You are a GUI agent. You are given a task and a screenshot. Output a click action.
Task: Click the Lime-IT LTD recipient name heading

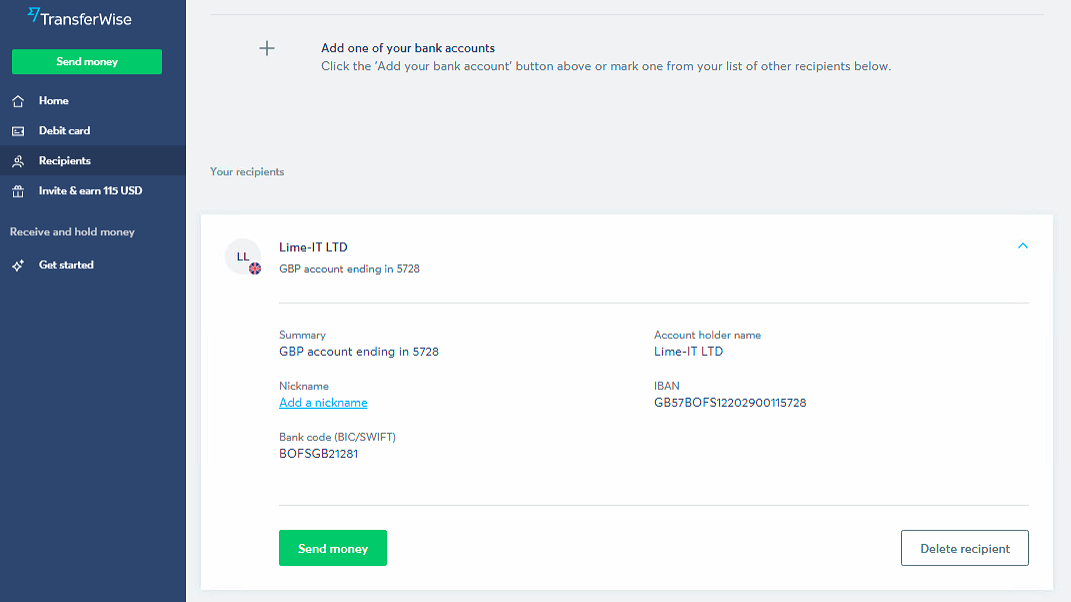pyautogui.click(x=313, y=247)
